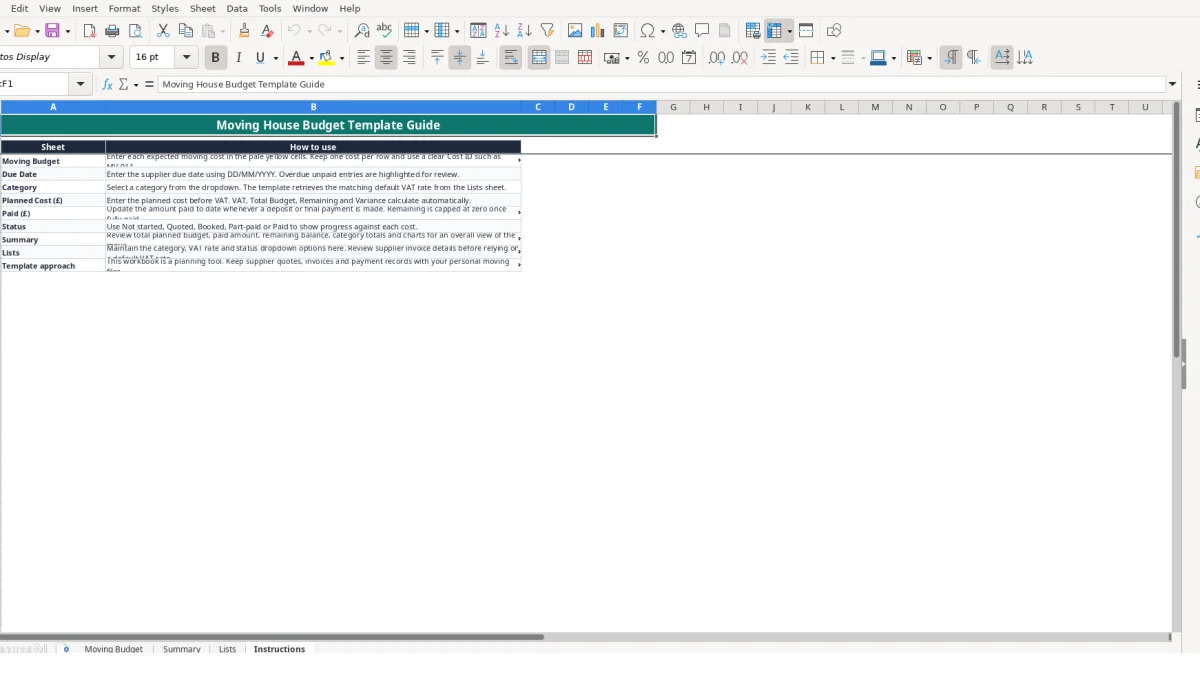Switch to the Lists sheet tab
Viewport: 1200px width, 675px height.
(227, 649)
